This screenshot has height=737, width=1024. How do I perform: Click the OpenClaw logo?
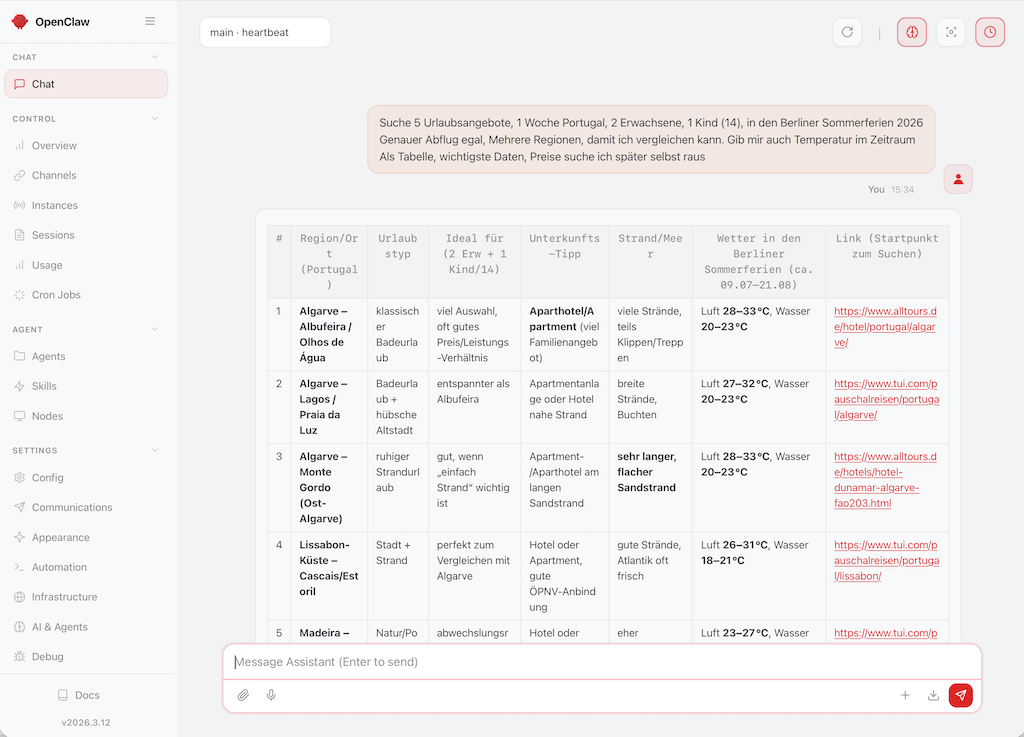(19, 21)
